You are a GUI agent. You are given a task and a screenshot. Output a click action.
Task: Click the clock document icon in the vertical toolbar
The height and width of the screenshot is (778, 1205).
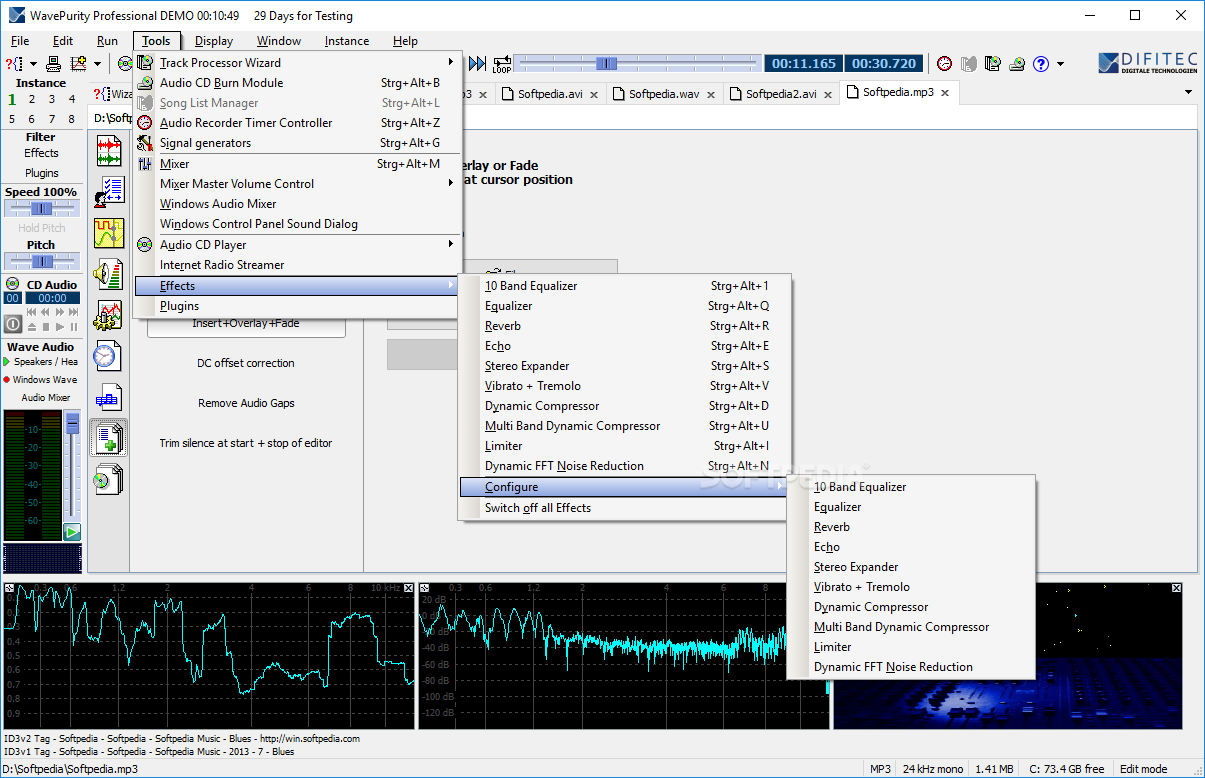(108, 355)
